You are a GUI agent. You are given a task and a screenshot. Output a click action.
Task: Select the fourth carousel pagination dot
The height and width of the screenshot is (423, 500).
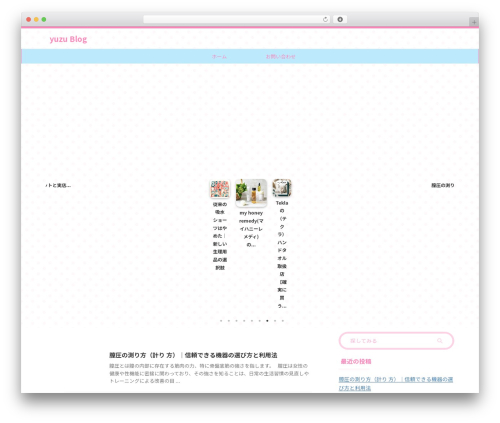click(244, 321)
